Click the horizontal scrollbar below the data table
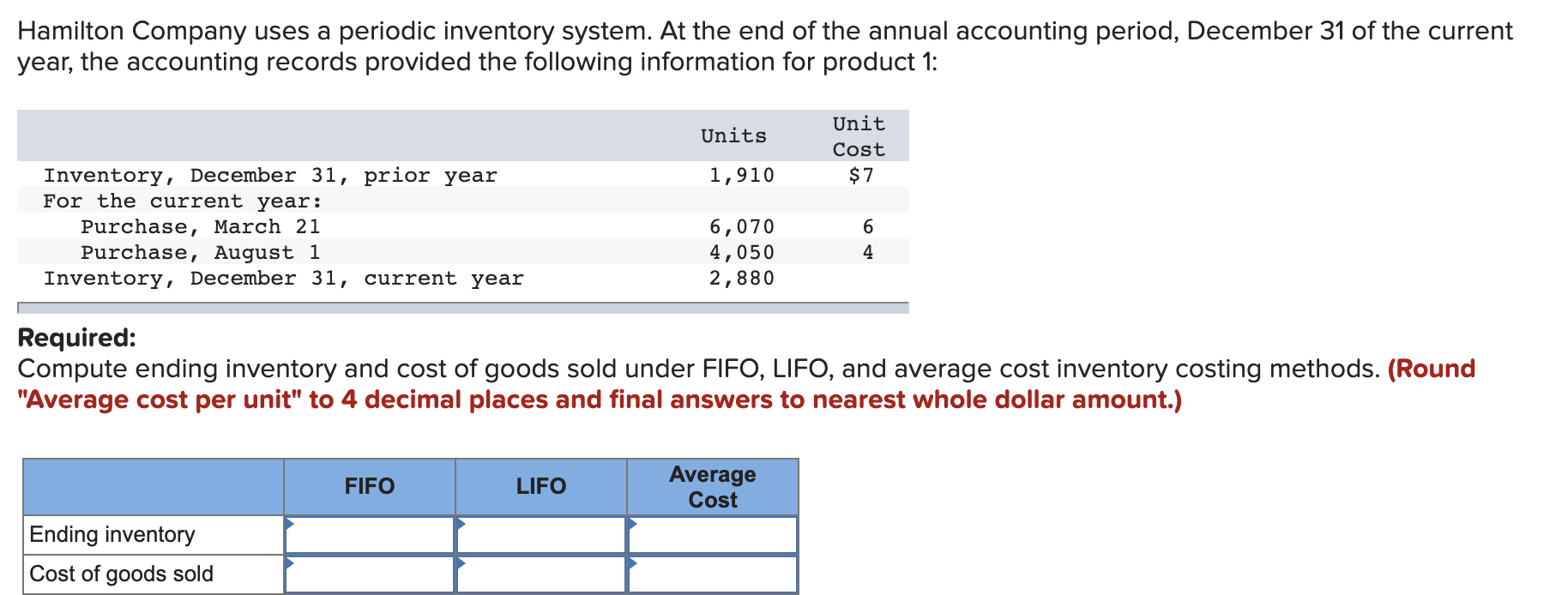Image resolution: width=1568 pixels, height=595 pixels. click(x=463, y=305)
